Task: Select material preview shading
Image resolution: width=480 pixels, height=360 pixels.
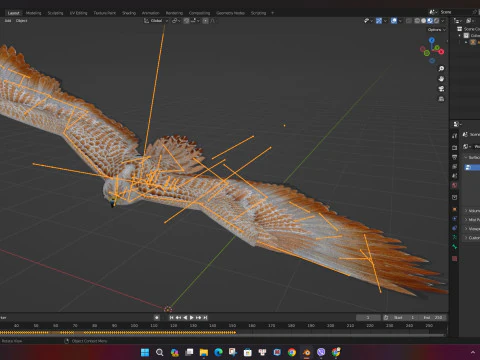Action: click(x=430, y=21)
